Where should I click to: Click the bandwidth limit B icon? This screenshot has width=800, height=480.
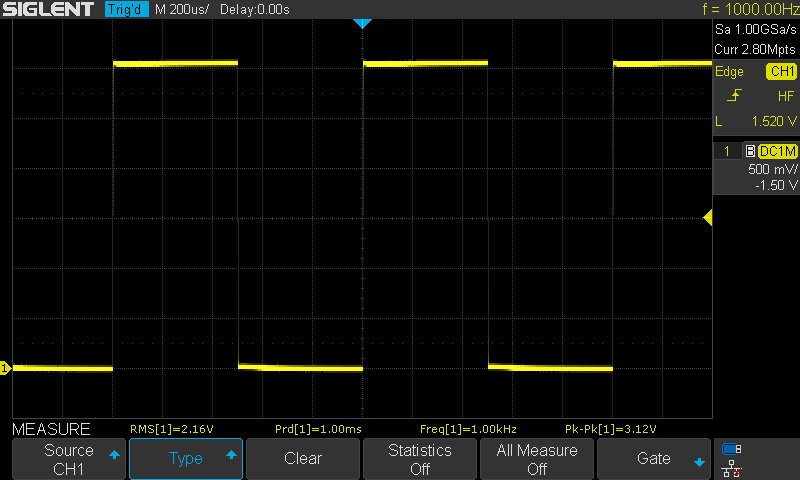(x=750, y=151)
